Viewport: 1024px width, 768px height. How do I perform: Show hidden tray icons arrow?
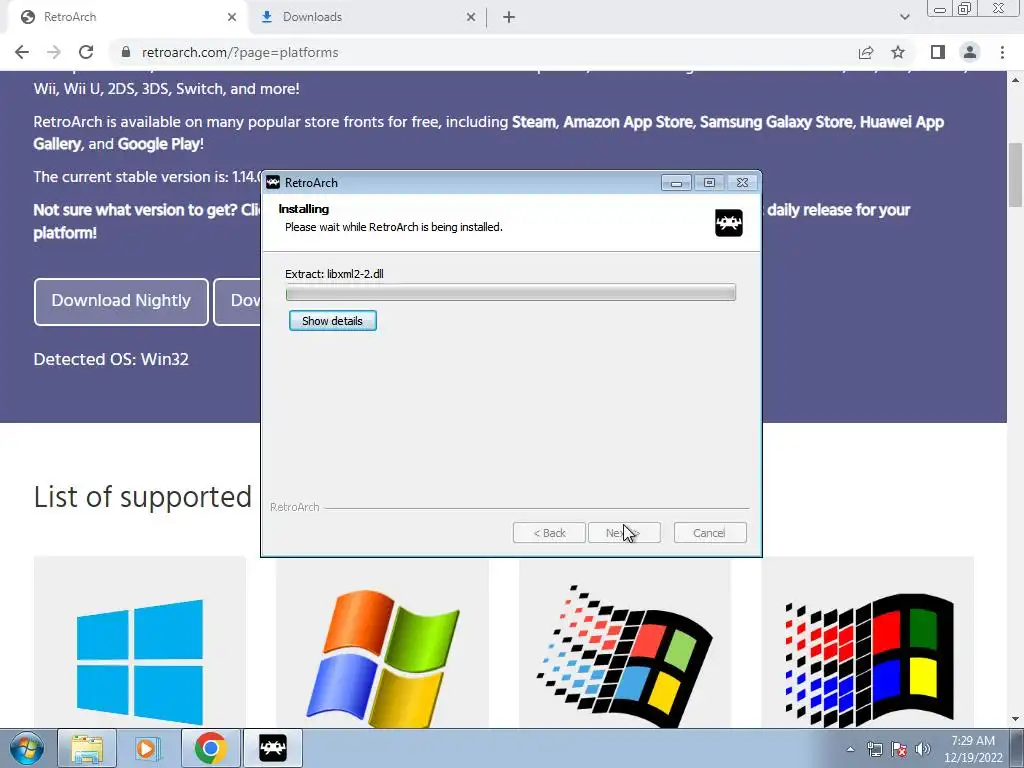coord(850,749)
